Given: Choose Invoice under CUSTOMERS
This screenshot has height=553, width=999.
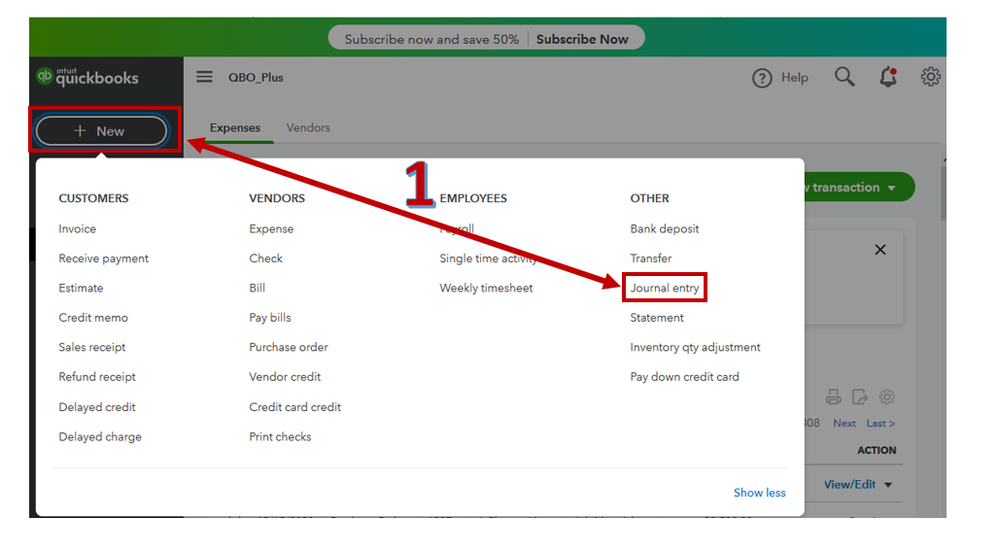Looking at the screenshot, I should point(77,229).
